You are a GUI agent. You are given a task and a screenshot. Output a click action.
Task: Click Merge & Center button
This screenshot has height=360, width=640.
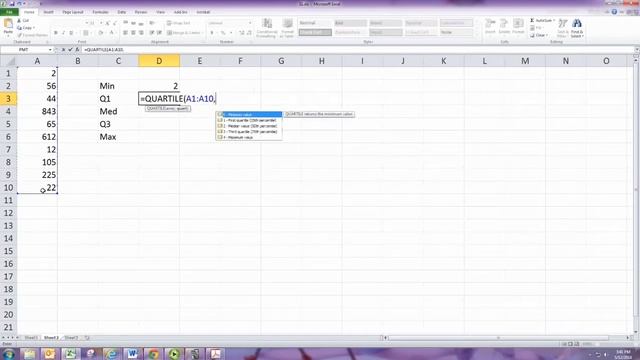pos(184,33)
